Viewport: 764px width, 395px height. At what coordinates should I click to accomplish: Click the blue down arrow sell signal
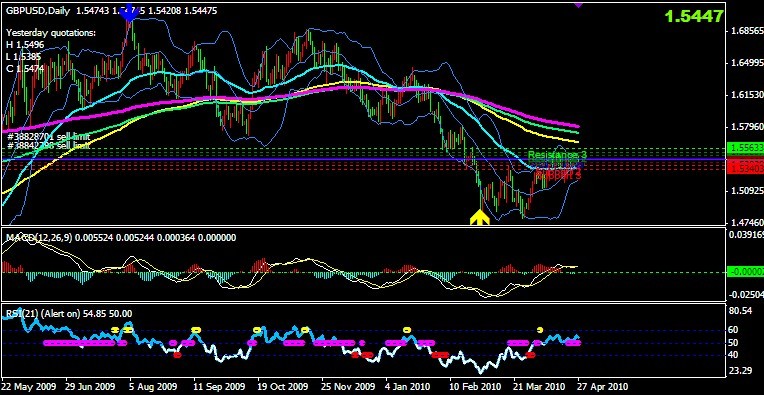(x=129, y=13)
